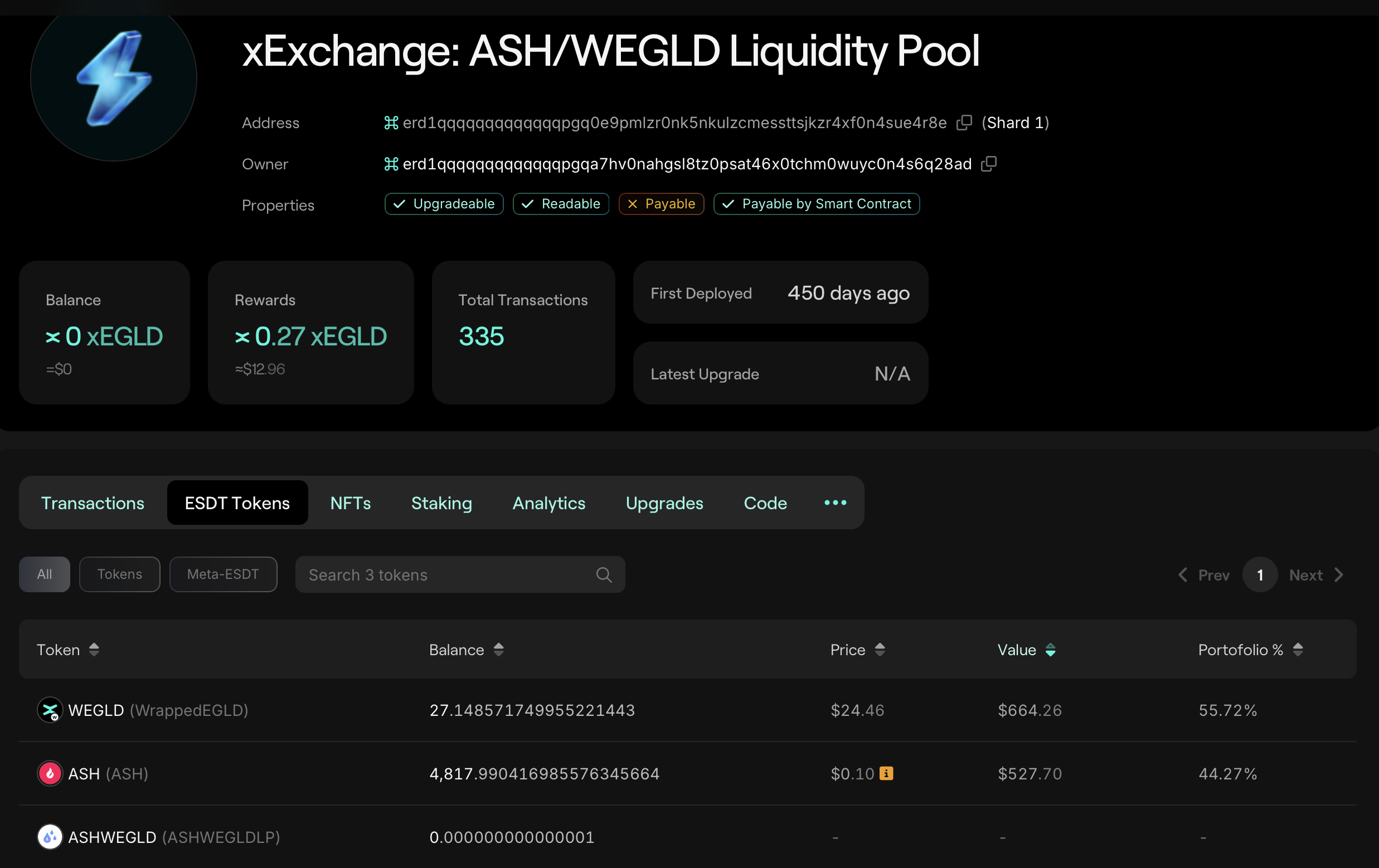The image size is (1379, 868).
Task: Click the $527.70 value cell
Action: [1030, 773]
